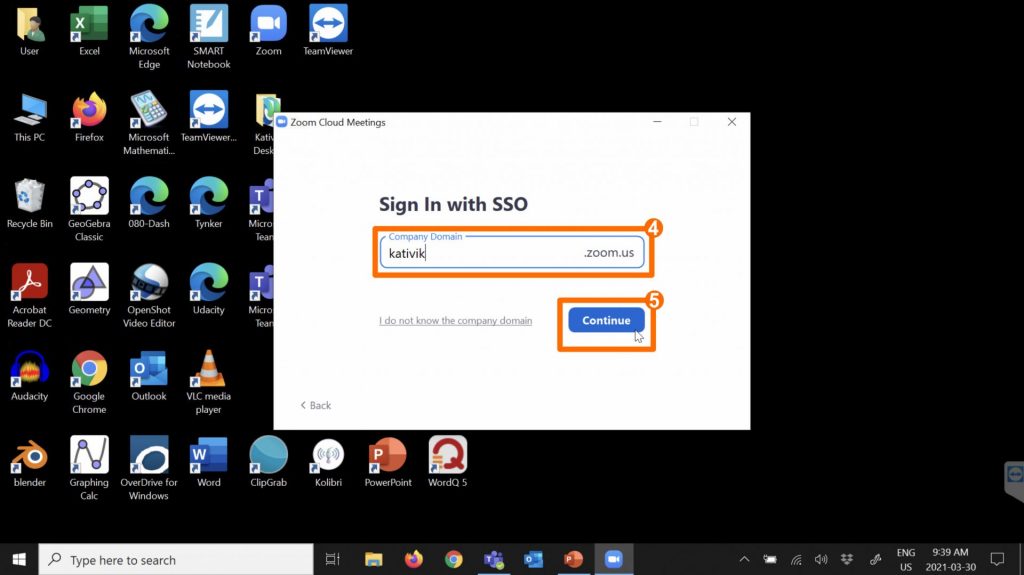Open Microsoft Teams from the taskbar
Image resolution: width=1024 pixels, height=575 pixels.
493,559
